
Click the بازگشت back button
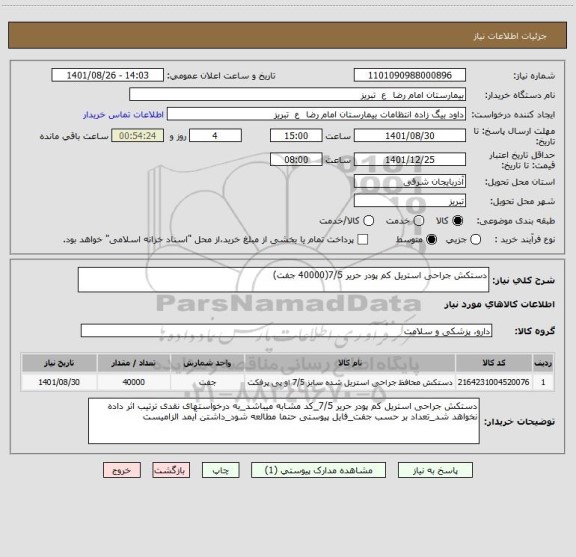171,470
